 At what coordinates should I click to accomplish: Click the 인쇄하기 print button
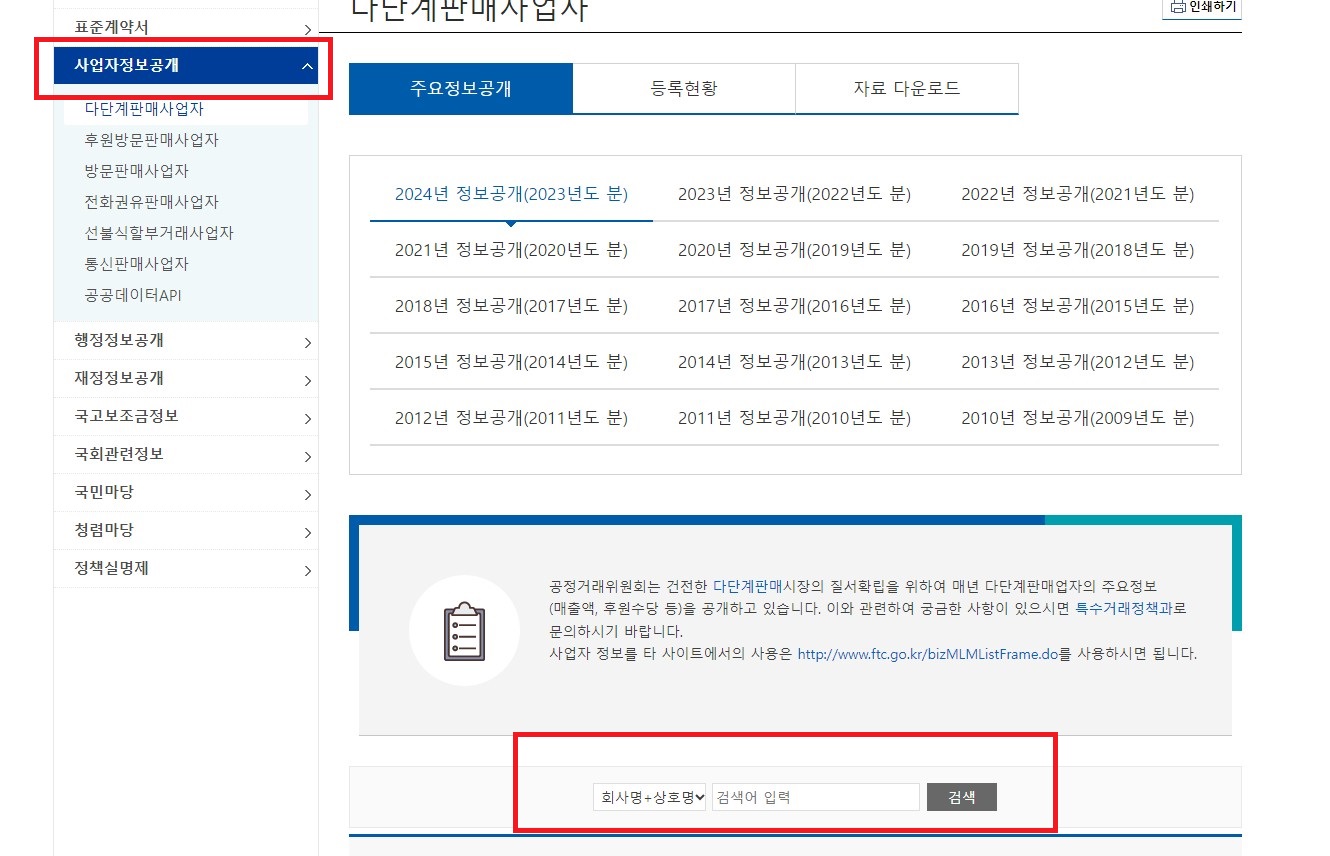coord(1201,8)
